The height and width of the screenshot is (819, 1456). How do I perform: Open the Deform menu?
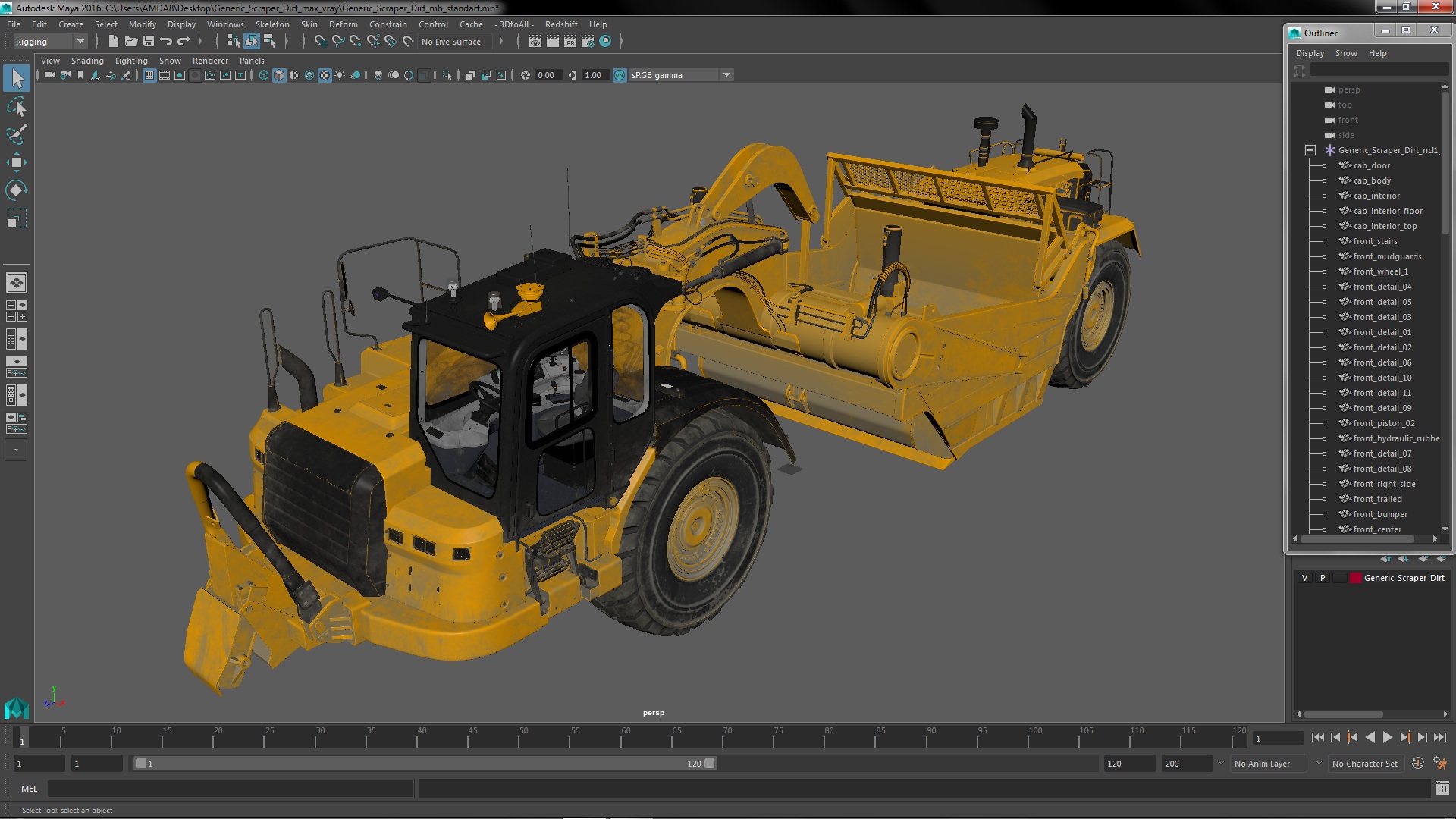point(343,24)
